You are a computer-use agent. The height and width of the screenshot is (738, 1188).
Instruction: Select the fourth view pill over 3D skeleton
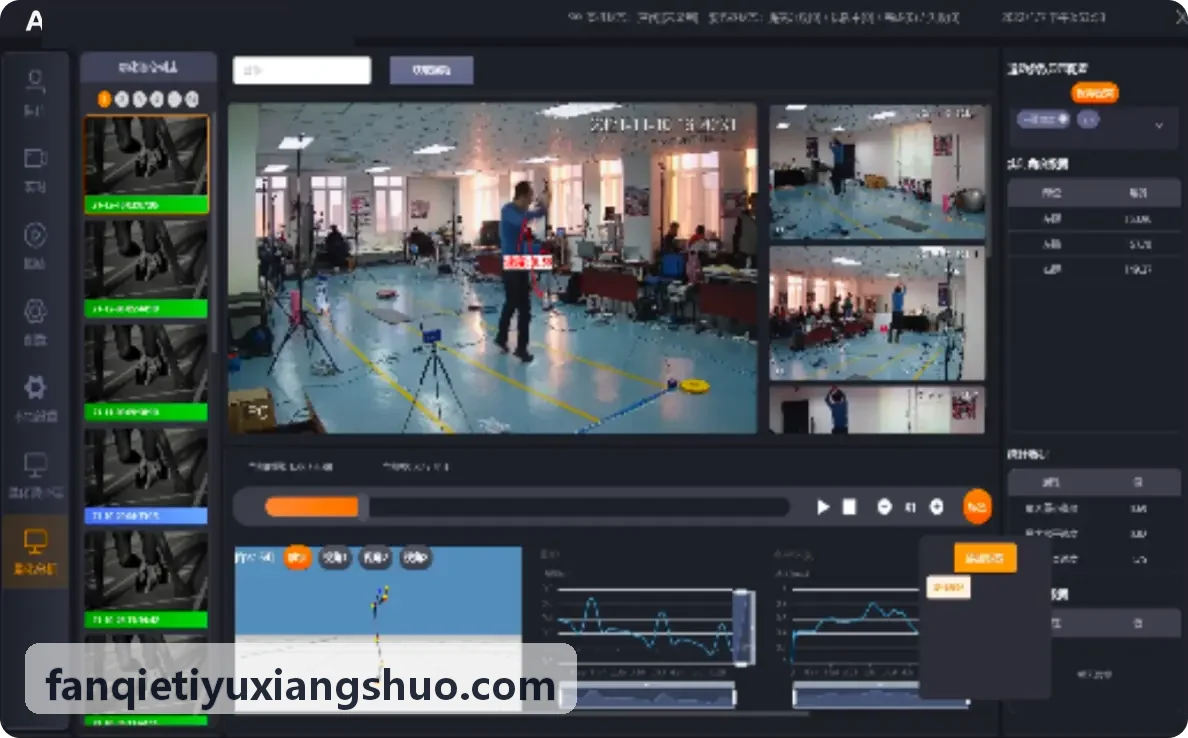[x=415, y=558]
